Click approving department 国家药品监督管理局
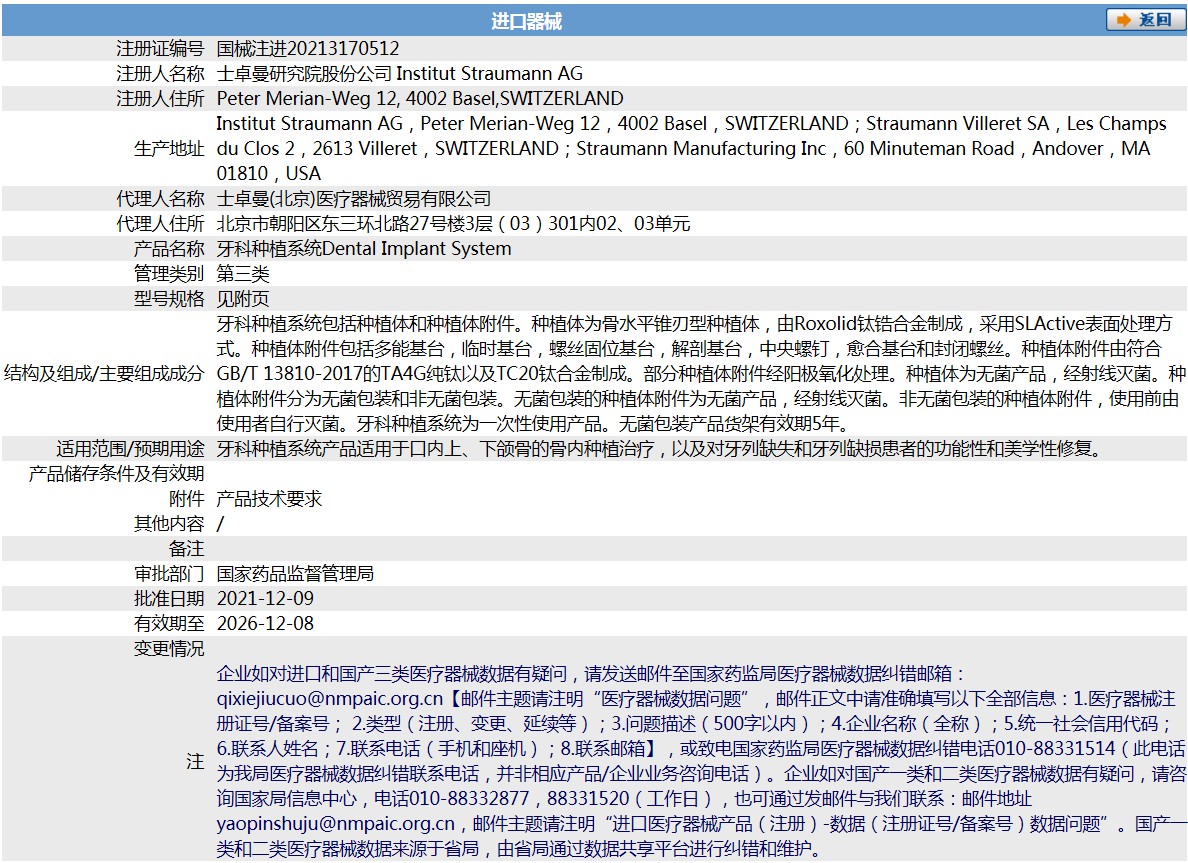Screen dimensions: 1188x863 click(295, 574)
